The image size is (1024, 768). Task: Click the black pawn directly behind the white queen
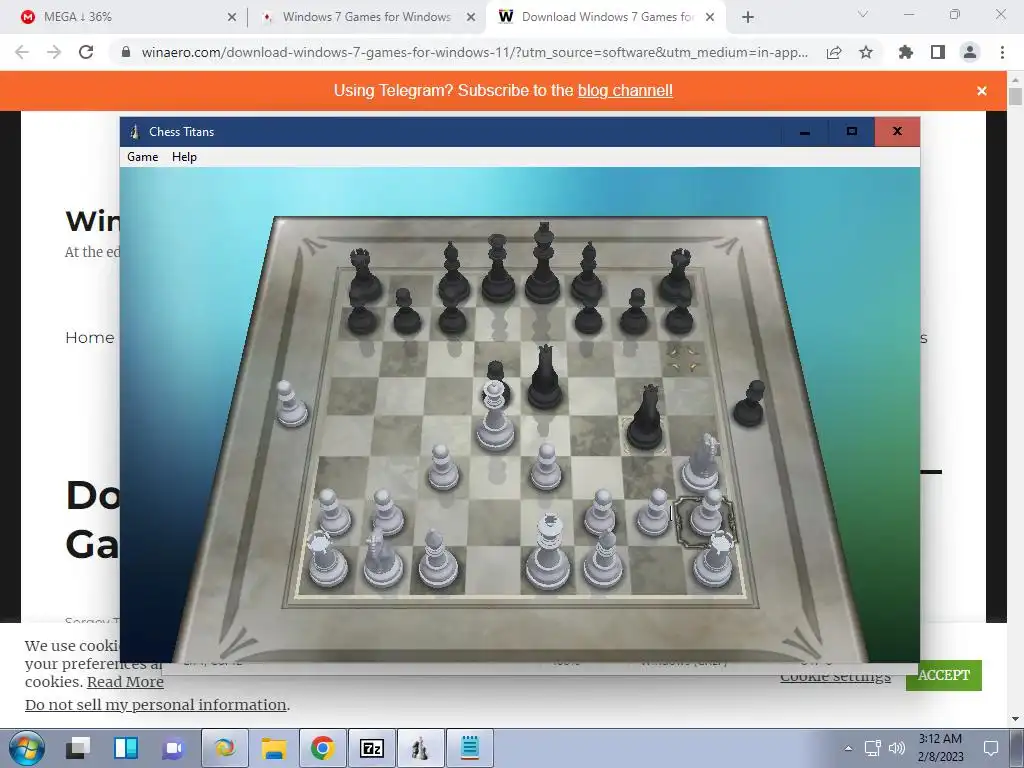pos(496,374)
